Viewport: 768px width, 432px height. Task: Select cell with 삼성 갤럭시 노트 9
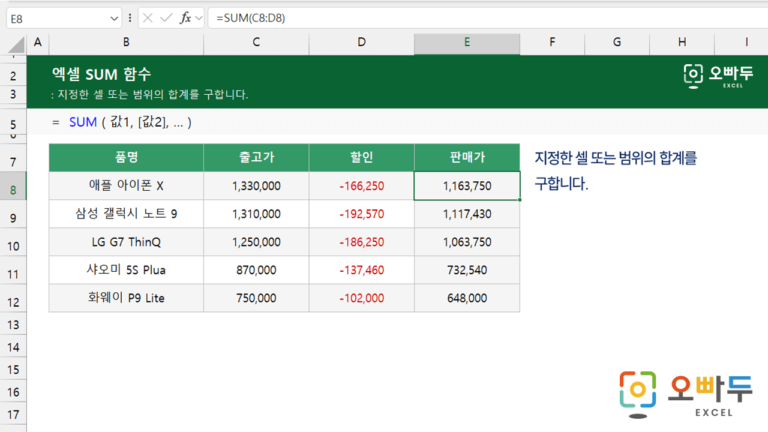tap(126, 214)
